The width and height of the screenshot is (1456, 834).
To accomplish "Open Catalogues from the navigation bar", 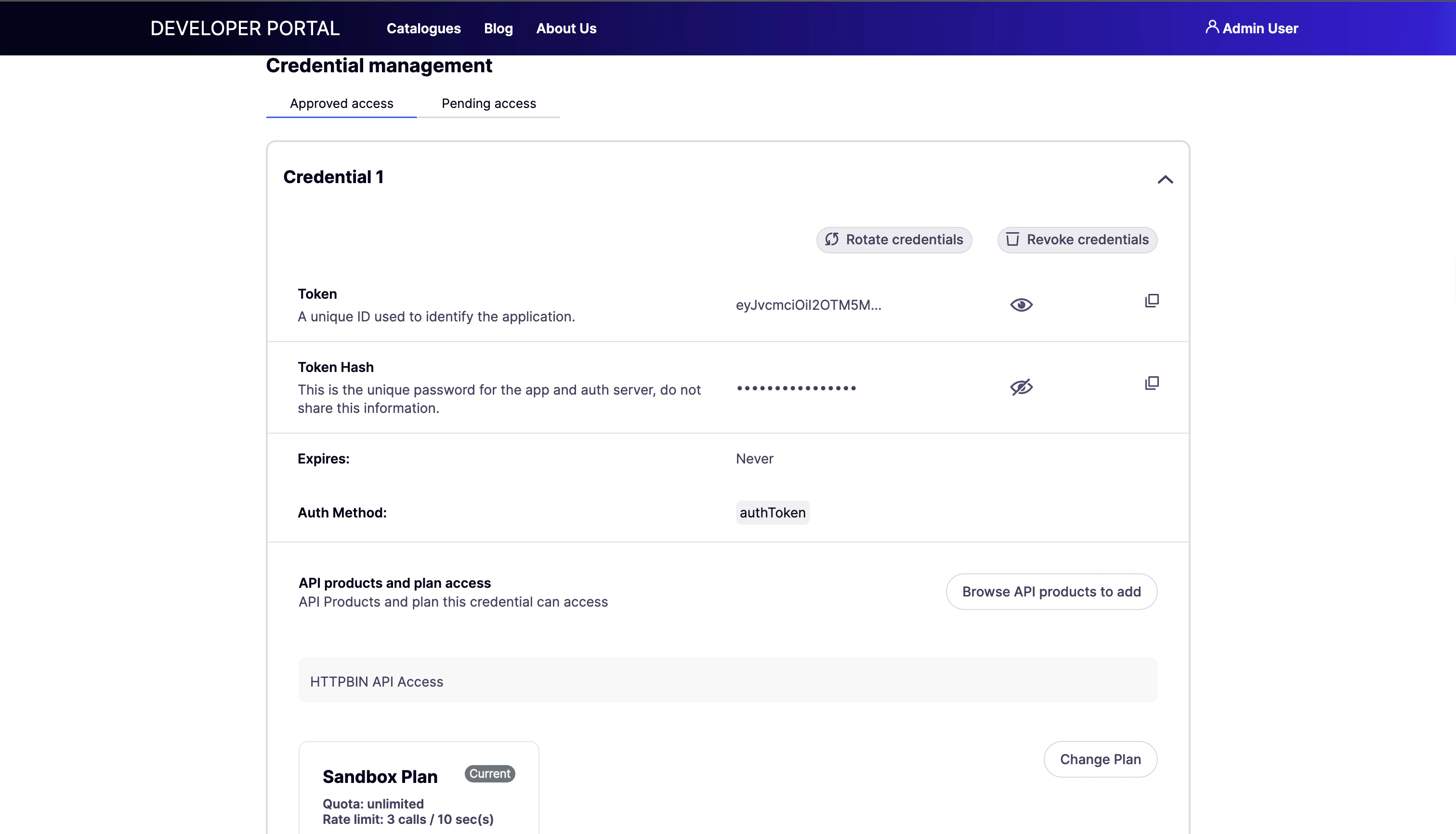I will (423, 28).
